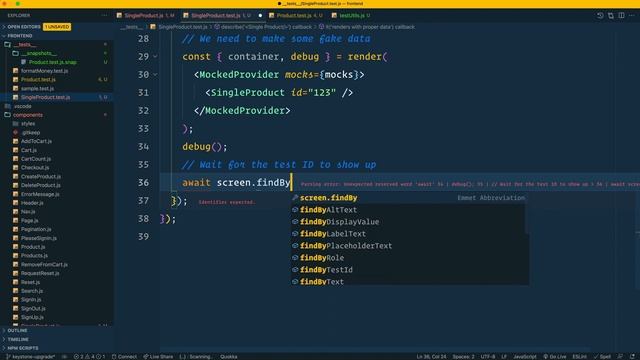Fold the code block at line 29

coord(155,57)
